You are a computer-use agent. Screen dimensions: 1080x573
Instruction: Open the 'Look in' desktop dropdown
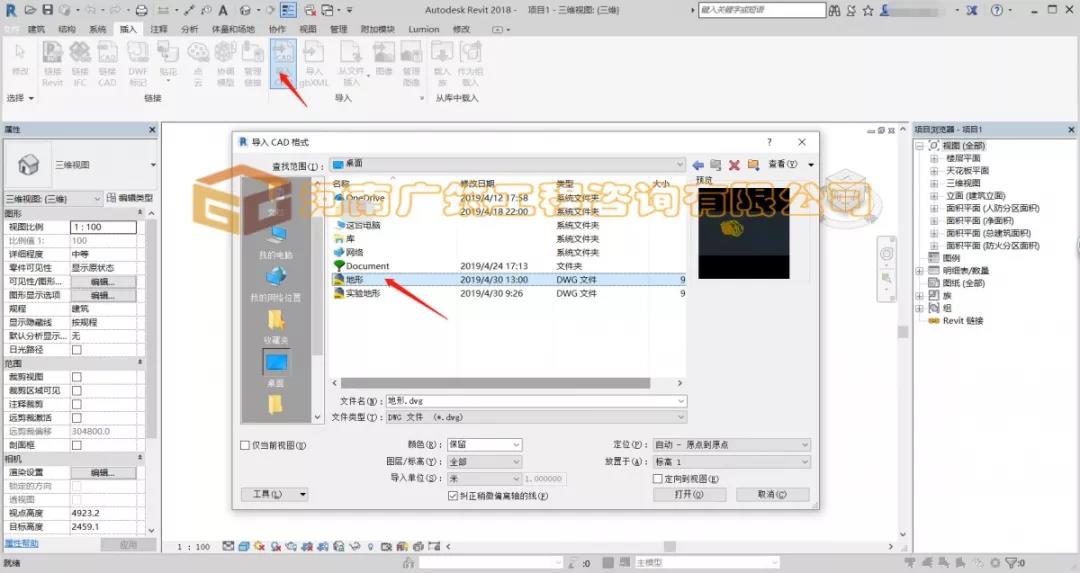click(x=508, y=165)
